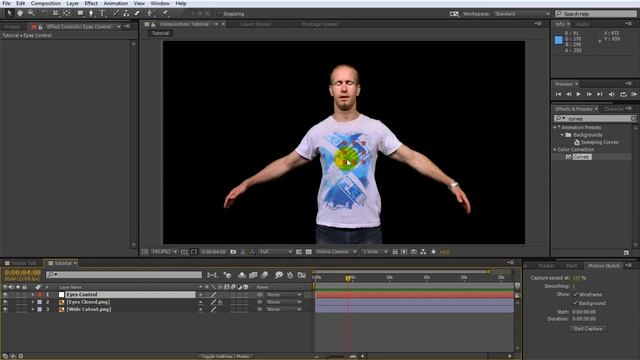Toggle the Snapping checkbox
Screen dimensions: 640x360
[219, 14]
